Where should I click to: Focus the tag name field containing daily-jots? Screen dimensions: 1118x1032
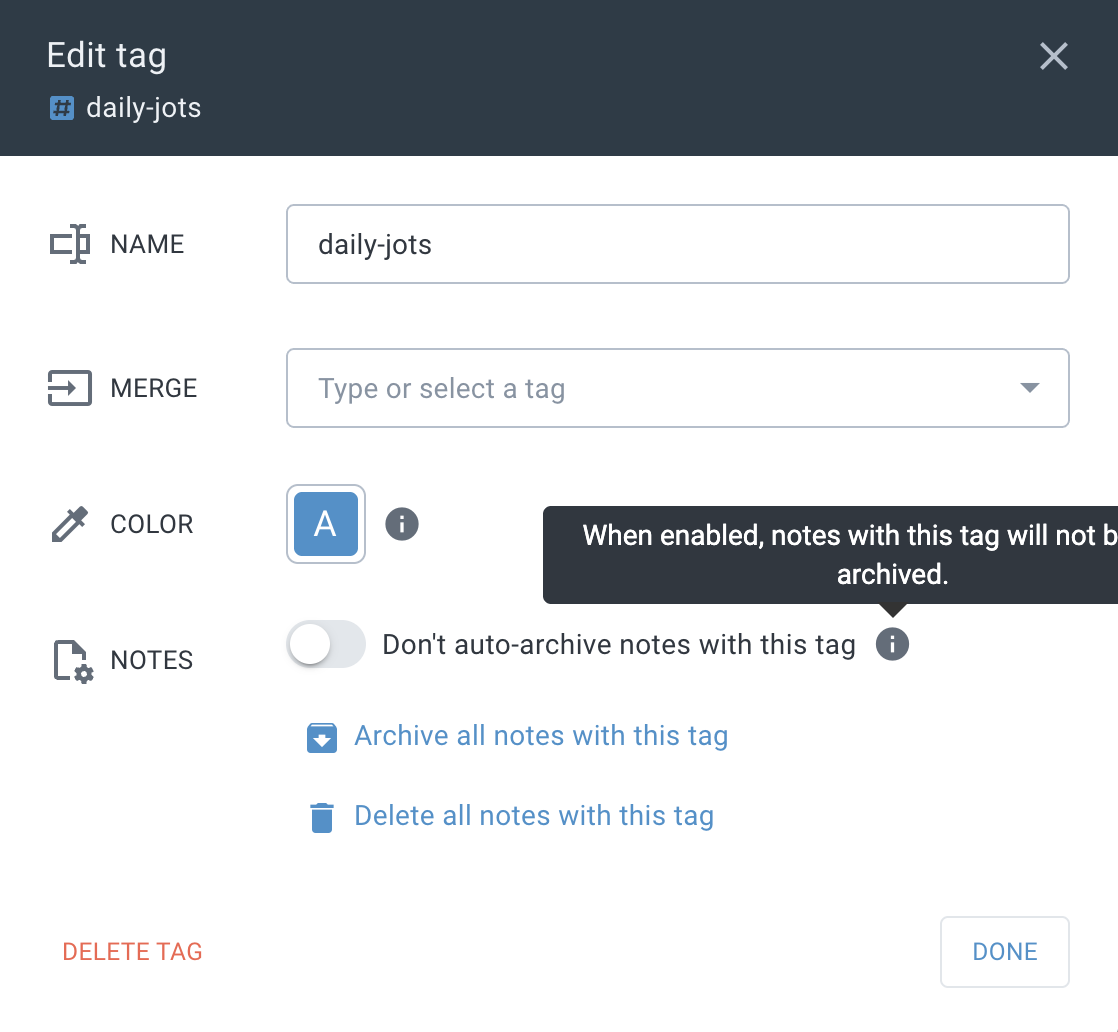677,244
